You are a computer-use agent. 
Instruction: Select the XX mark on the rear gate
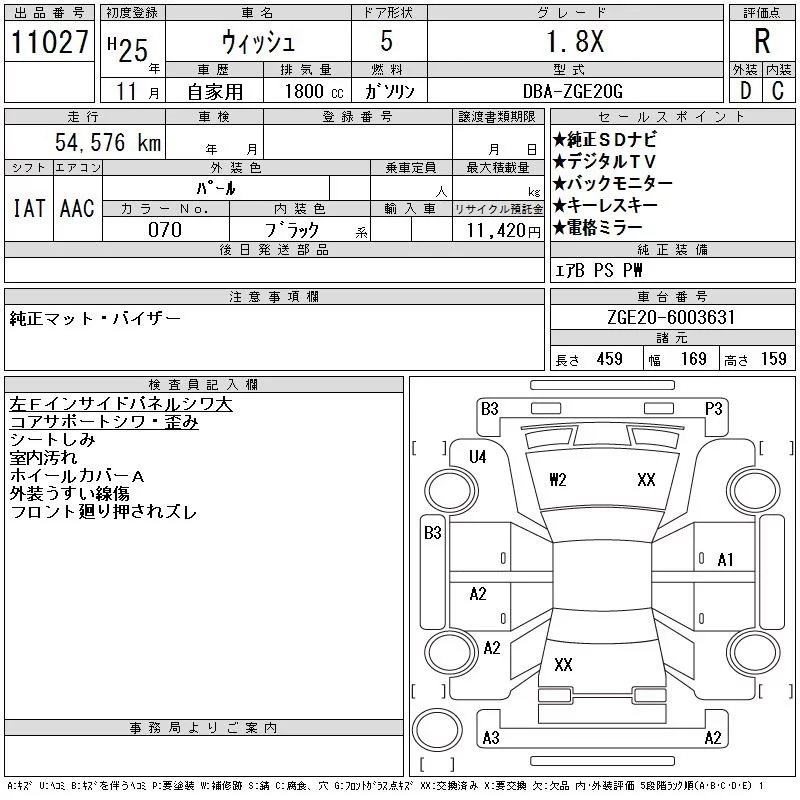(x=563, y=664)
